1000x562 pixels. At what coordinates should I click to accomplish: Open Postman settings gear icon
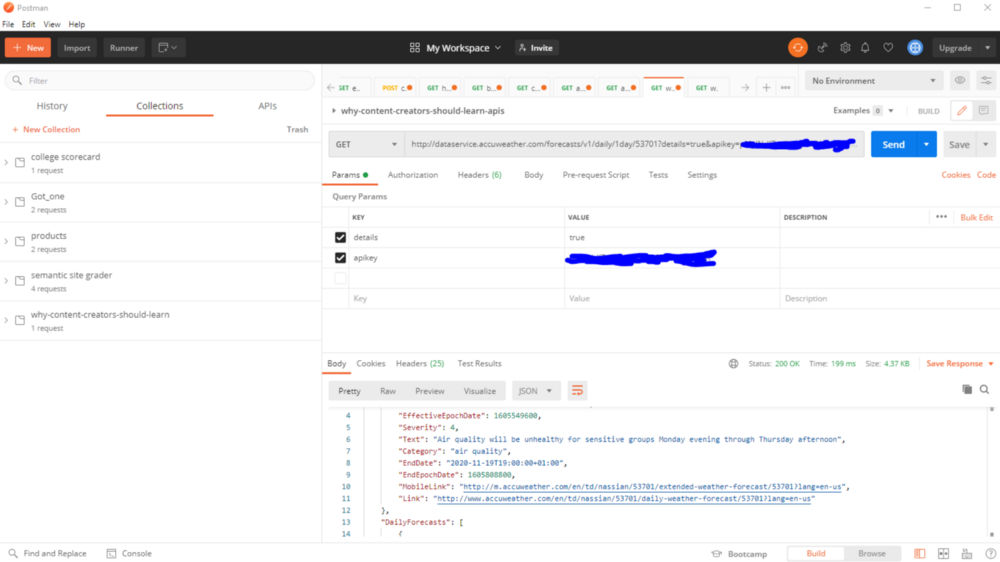click(845, 48)
